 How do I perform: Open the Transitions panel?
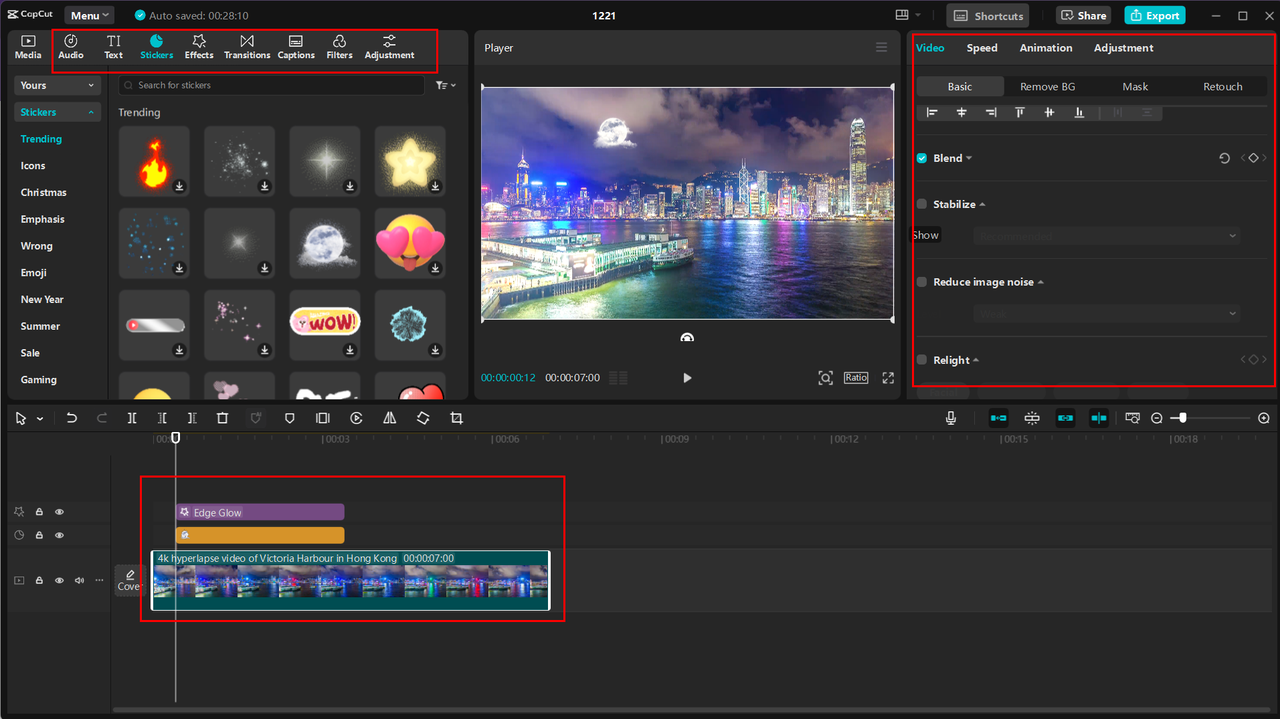click(247, 47)
